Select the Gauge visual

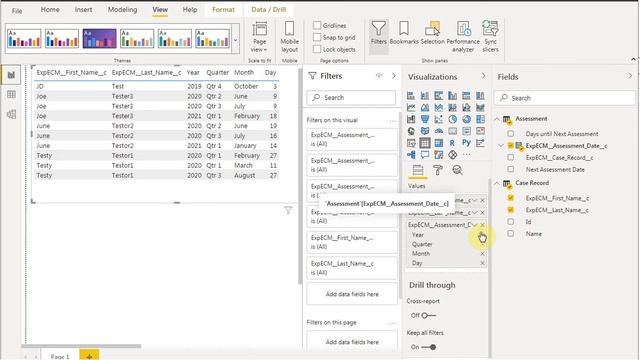[x=439, y=131]
